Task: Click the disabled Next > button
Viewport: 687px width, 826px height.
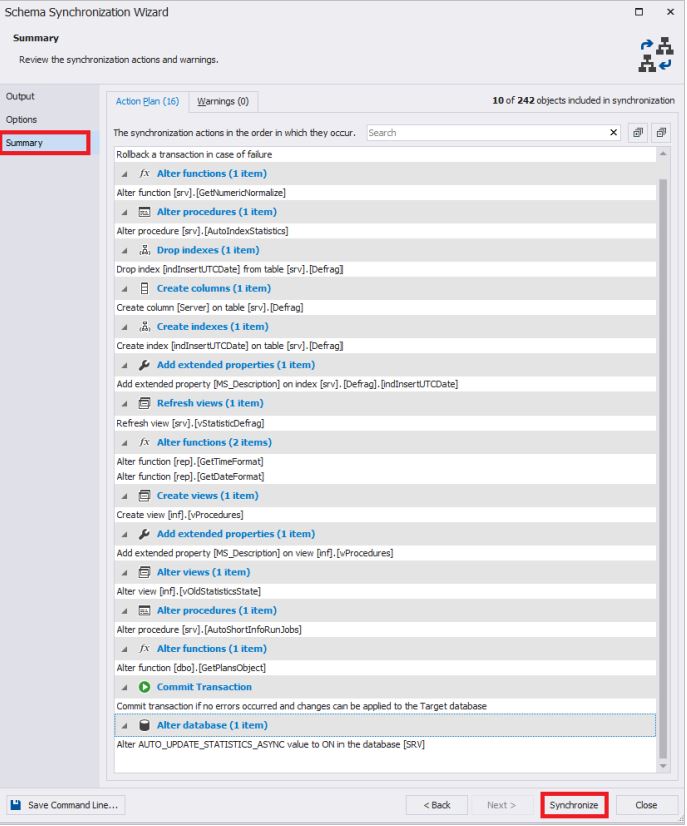Action: [501, 805]
